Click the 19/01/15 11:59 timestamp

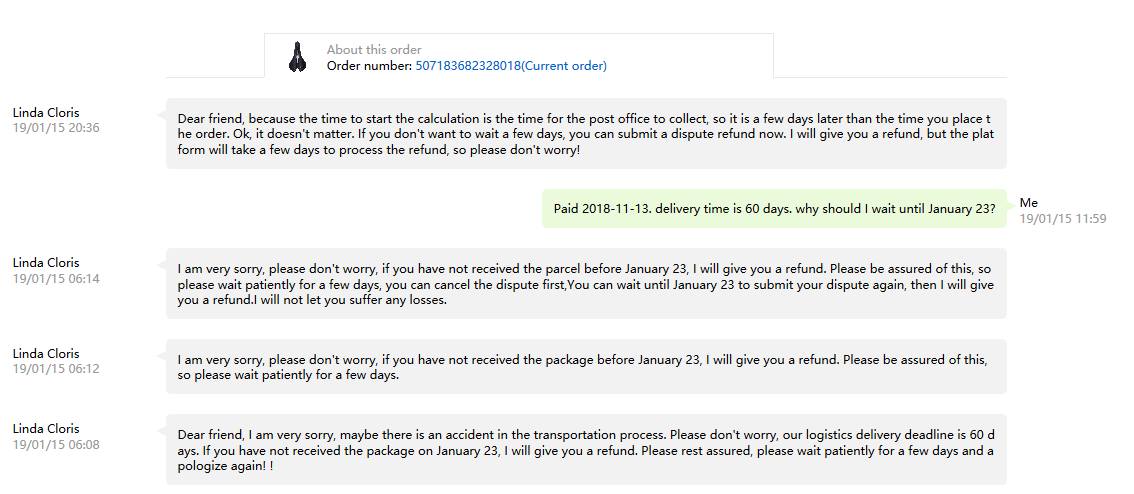(1062, 218)
